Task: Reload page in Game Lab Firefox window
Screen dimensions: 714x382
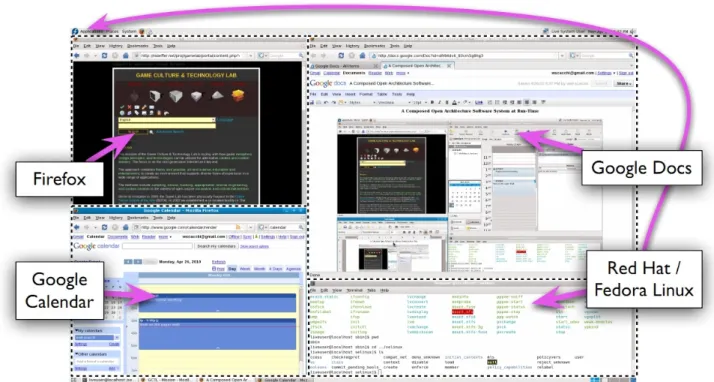Action: pyautogui.click(x=104, y=56)
